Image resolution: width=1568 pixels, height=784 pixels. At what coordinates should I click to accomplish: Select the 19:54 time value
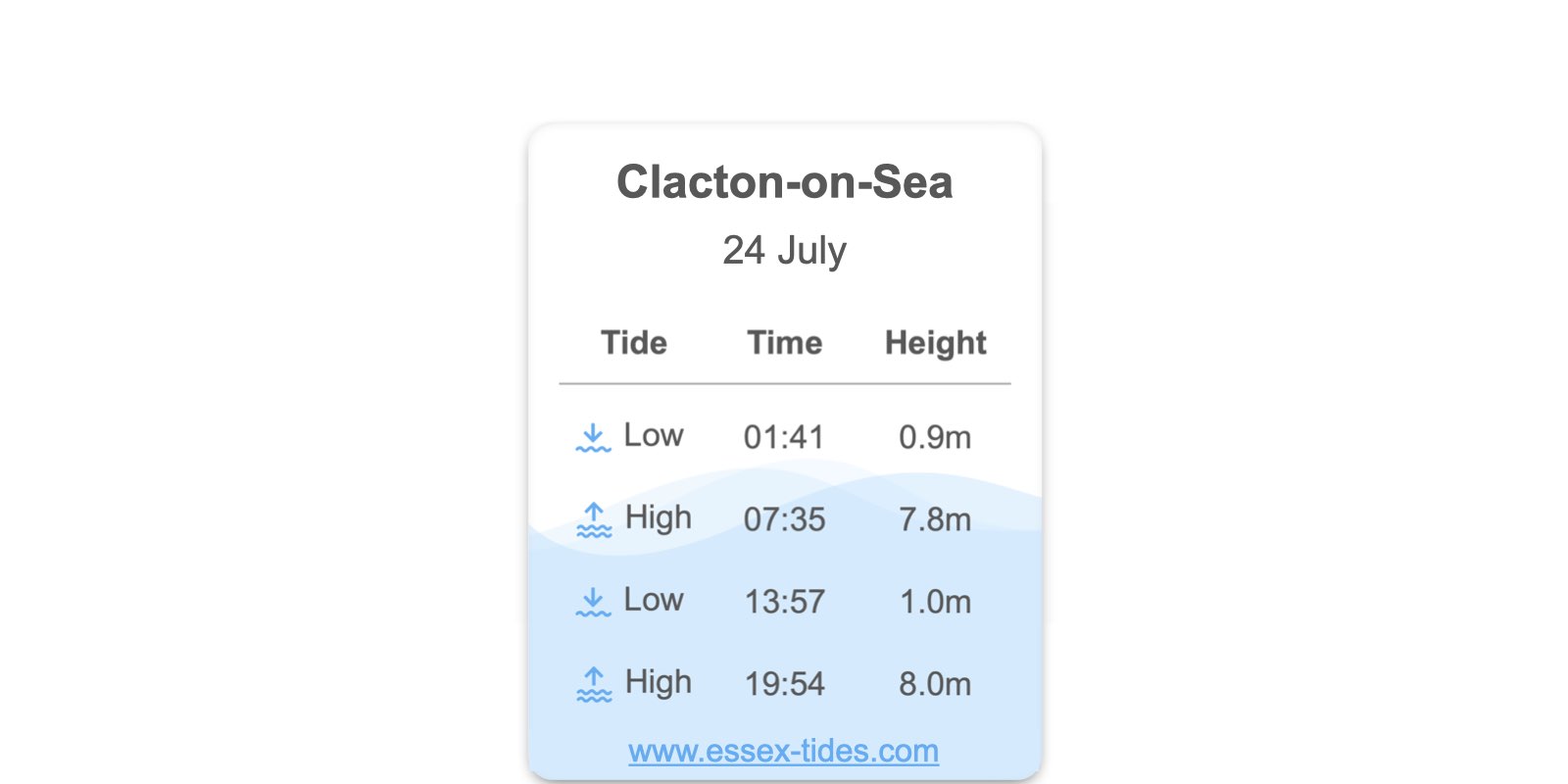pyautogui.click(x=784, y=684)
